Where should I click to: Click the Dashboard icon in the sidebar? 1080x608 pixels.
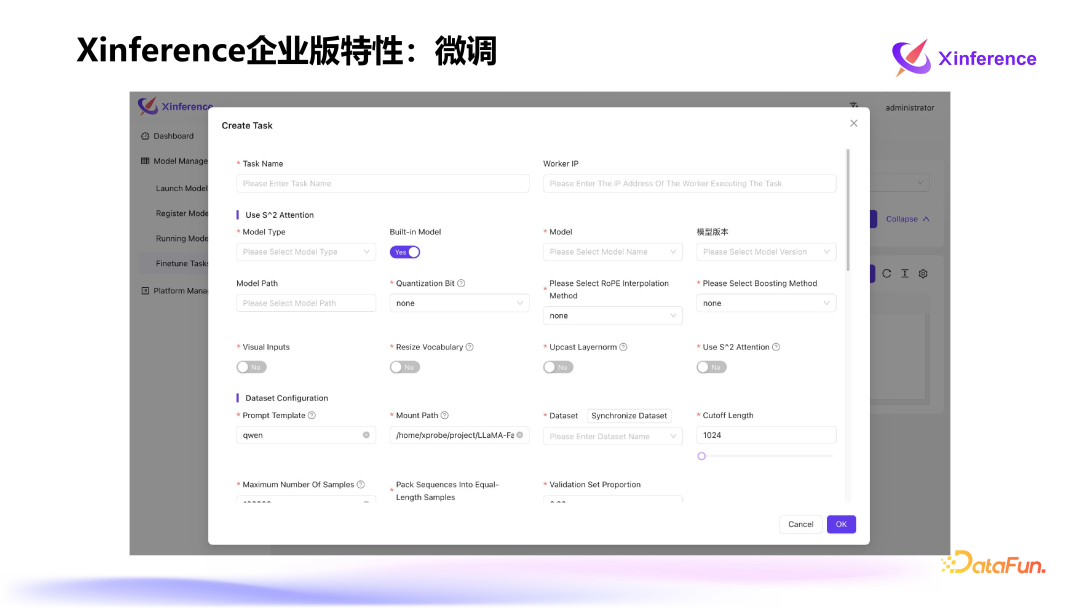144,136
